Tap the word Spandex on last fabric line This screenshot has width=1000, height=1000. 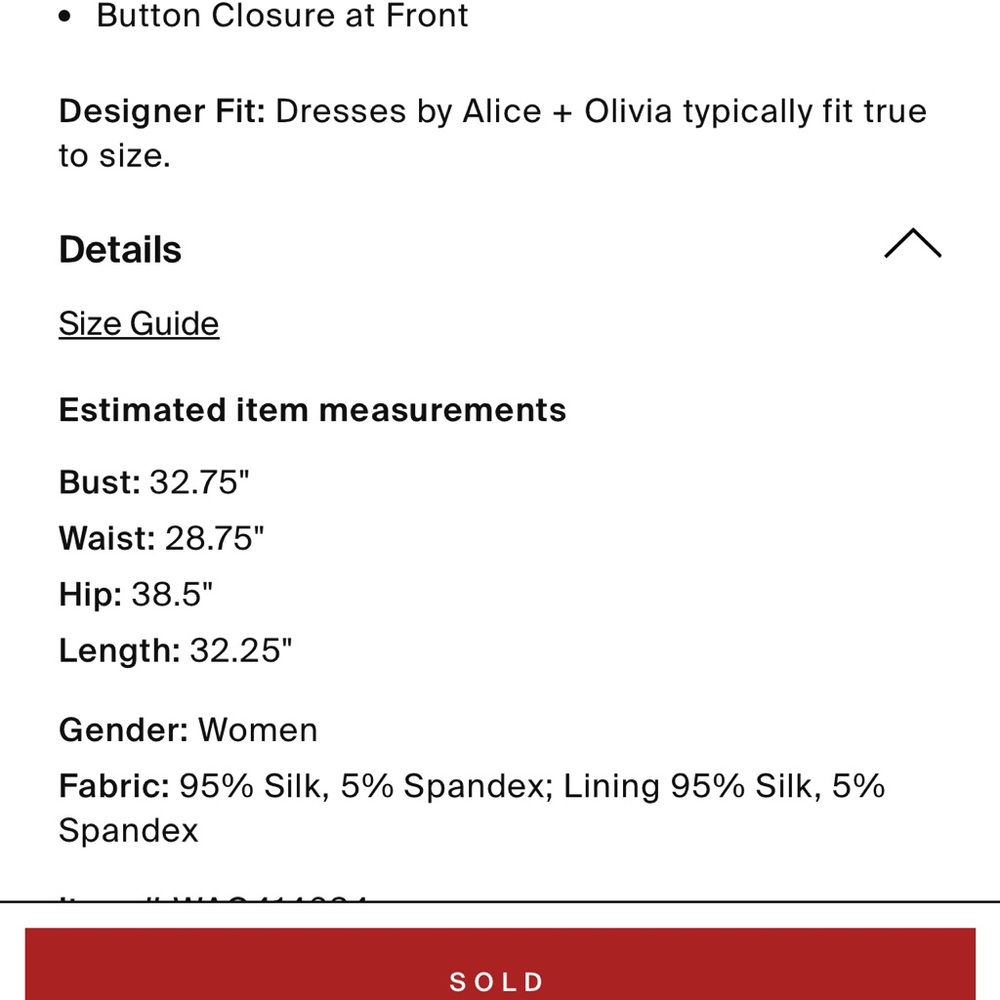[128, 831]
